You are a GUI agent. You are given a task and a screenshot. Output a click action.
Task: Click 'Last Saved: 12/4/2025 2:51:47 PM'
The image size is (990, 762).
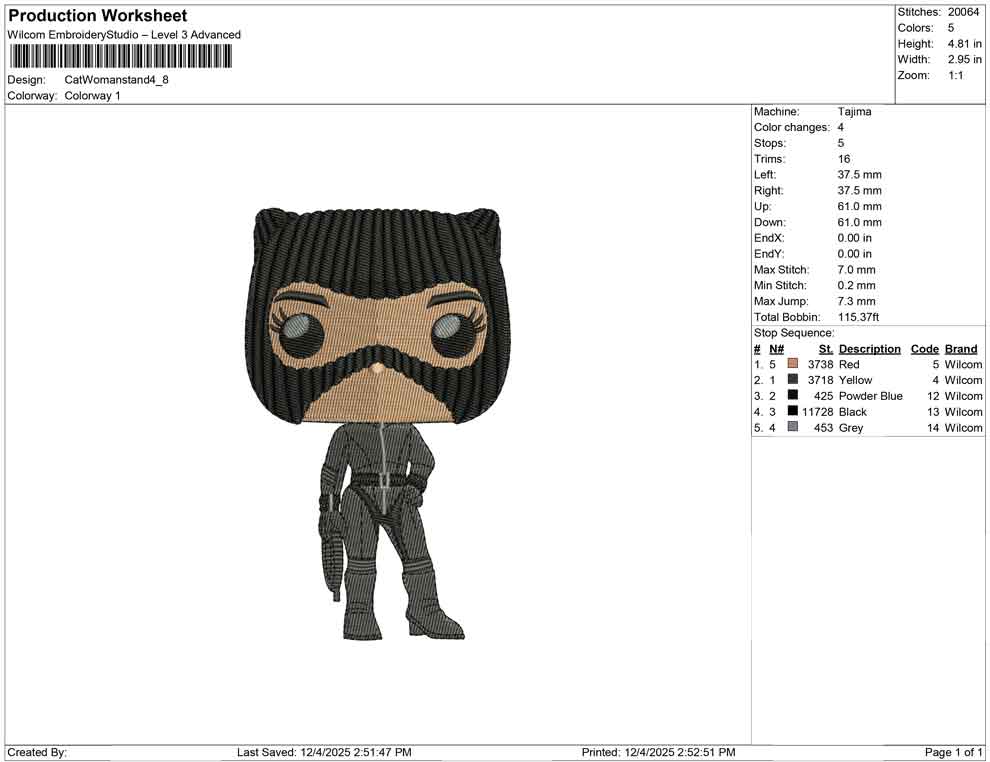click(324, 752)
